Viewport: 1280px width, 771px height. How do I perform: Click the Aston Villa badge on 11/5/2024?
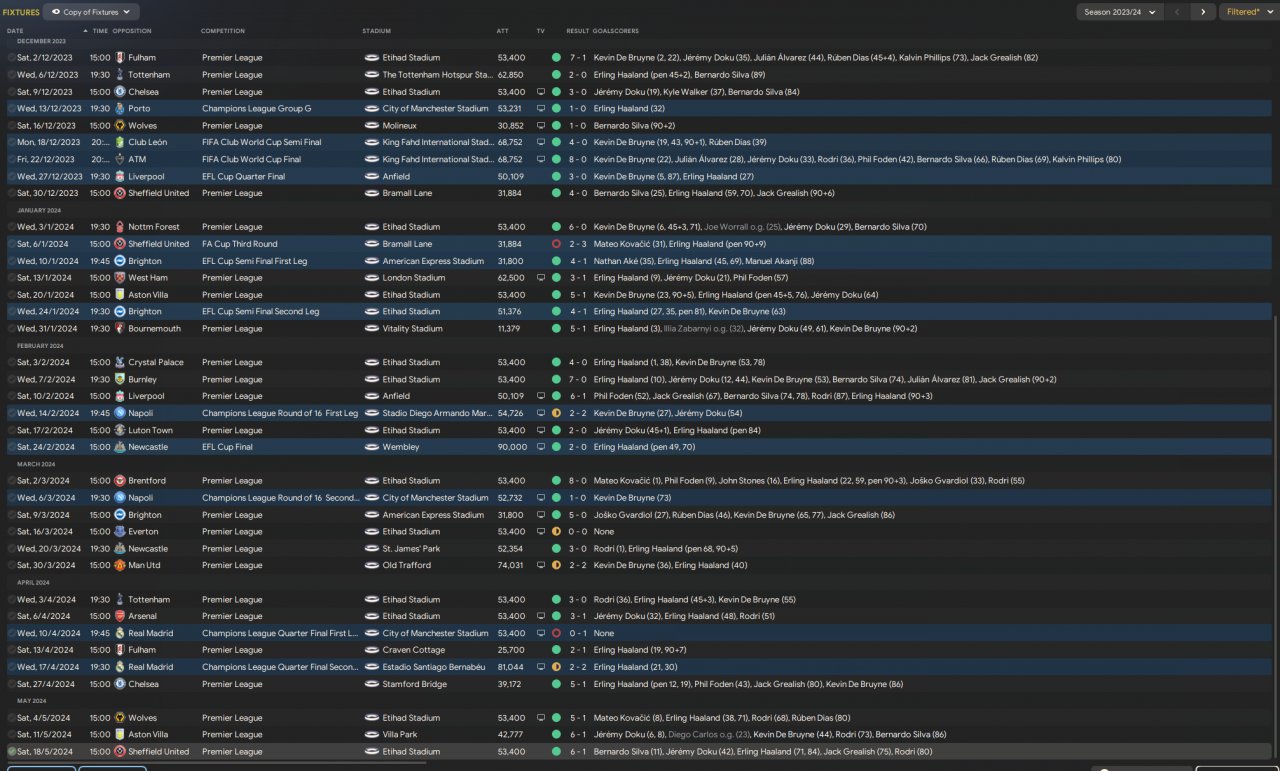coord(120,735)
